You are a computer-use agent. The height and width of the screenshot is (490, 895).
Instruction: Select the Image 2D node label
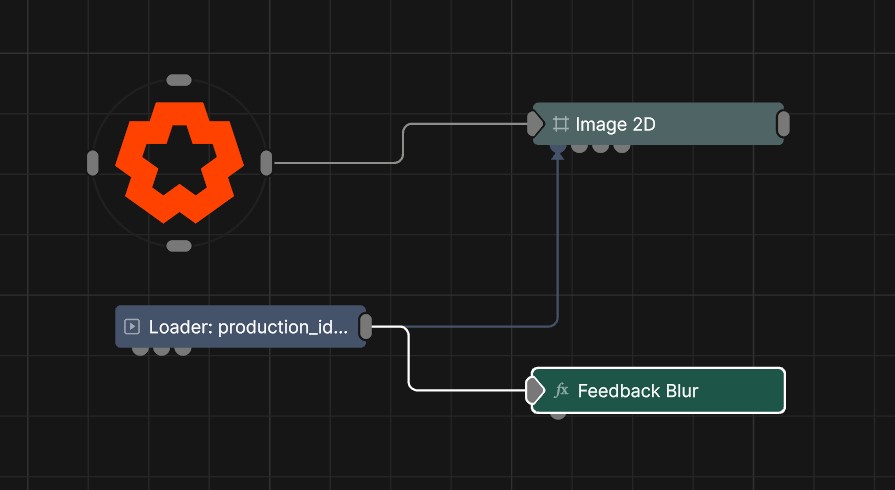pyautogui.click(x=615, y=124)
